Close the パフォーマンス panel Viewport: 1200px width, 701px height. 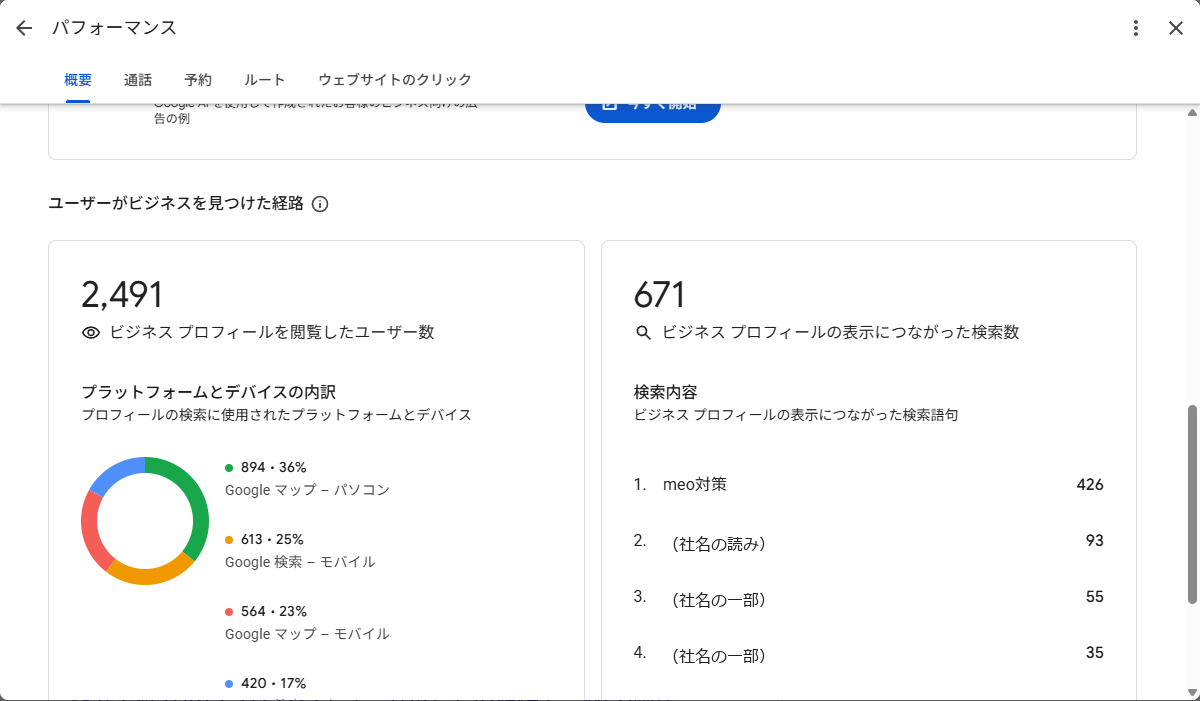click(x=1176, y=28)
